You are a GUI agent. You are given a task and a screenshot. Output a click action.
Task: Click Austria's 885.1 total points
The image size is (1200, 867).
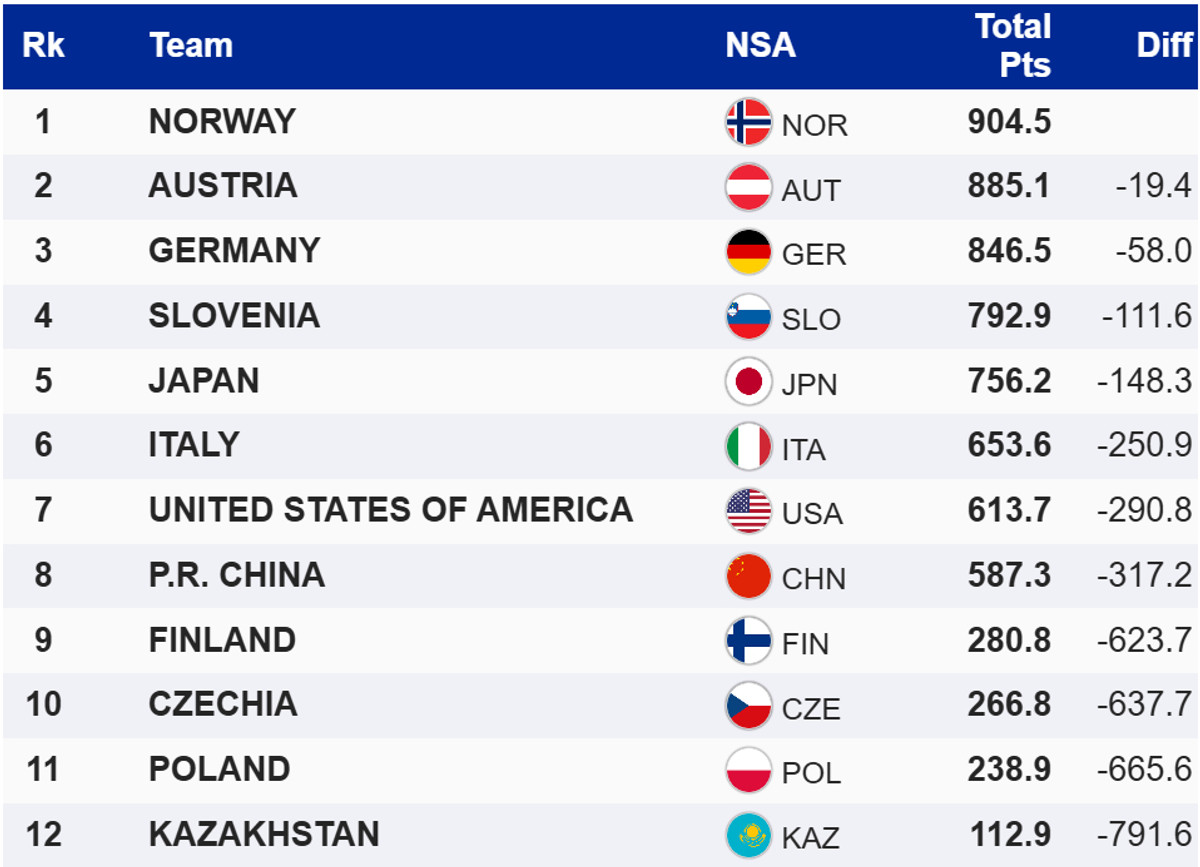(1009, 187)
